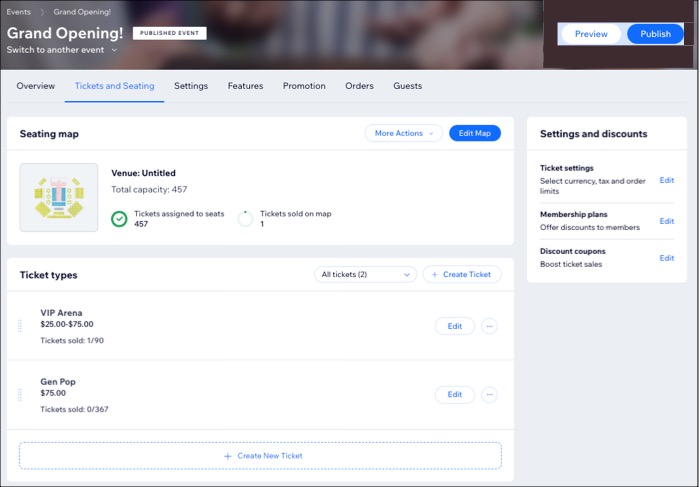Click the Seating map heading
The width and height of the screenshot is (700, 487).
[49, 134]
